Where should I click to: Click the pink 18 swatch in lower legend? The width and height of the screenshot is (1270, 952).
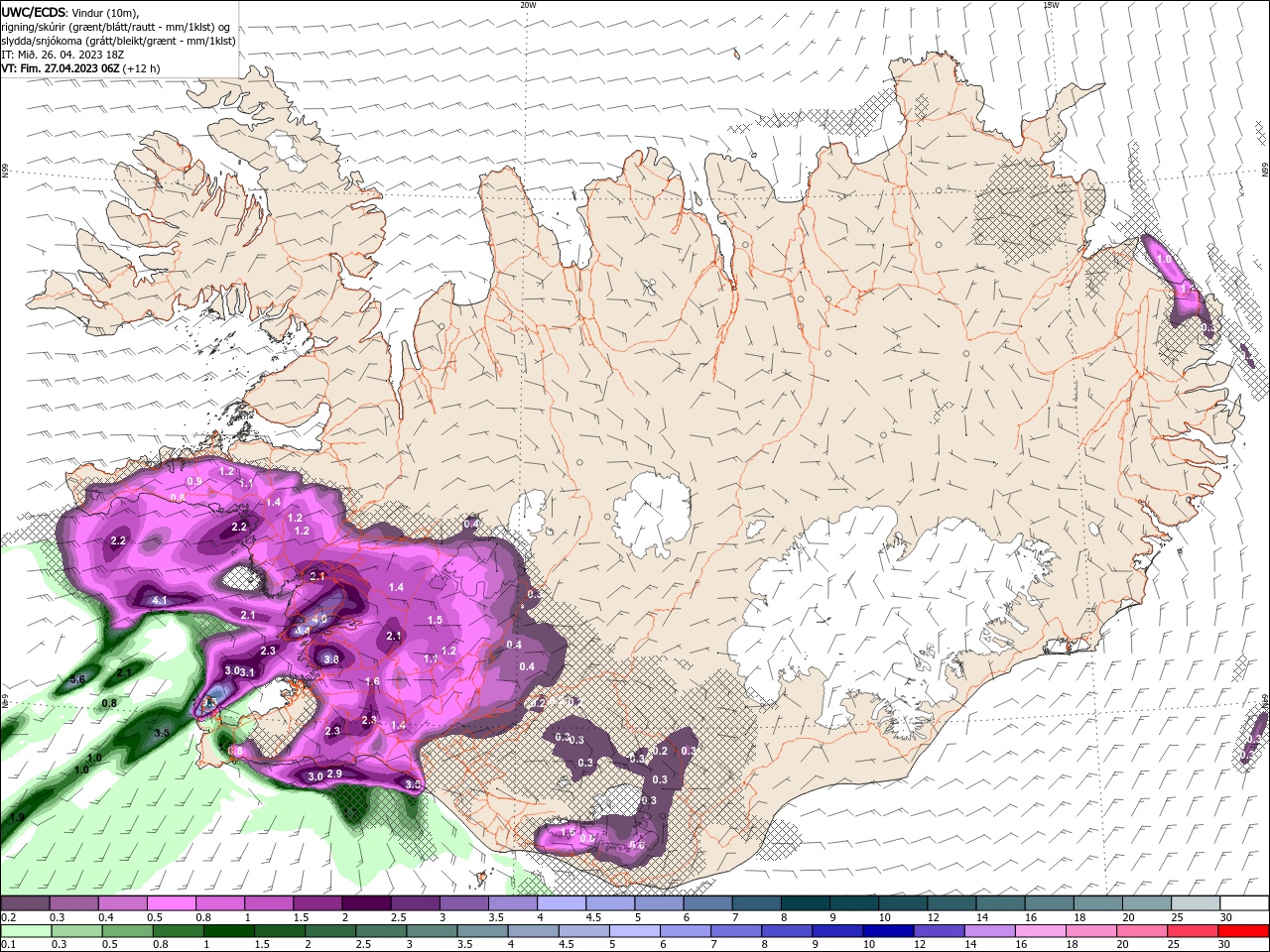(x=1089, y=931)
